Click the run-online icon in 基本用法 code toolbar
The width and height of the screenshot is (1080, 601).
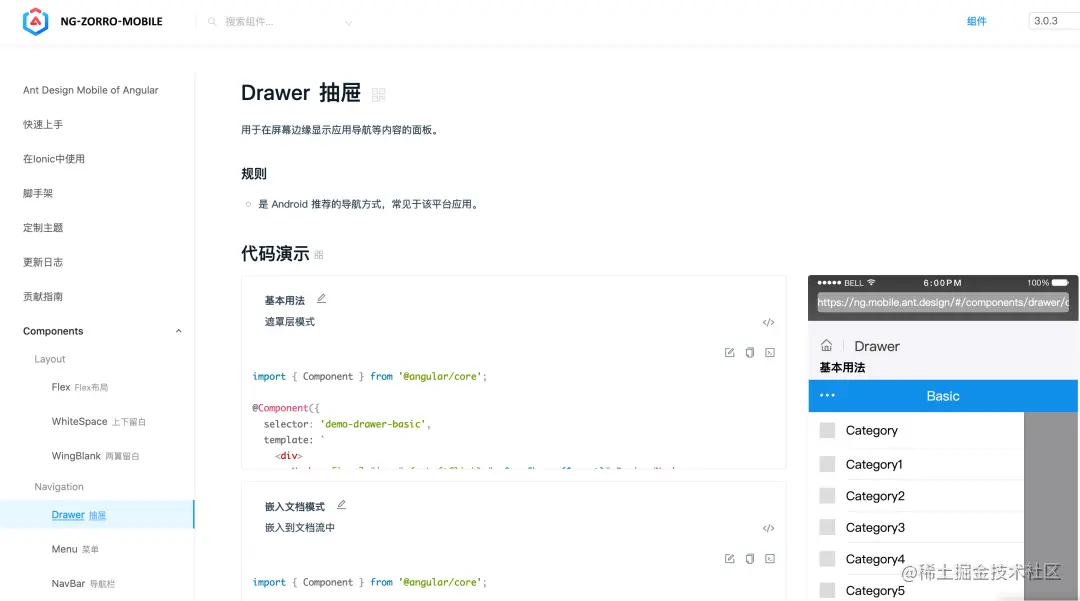pos(770,352)
